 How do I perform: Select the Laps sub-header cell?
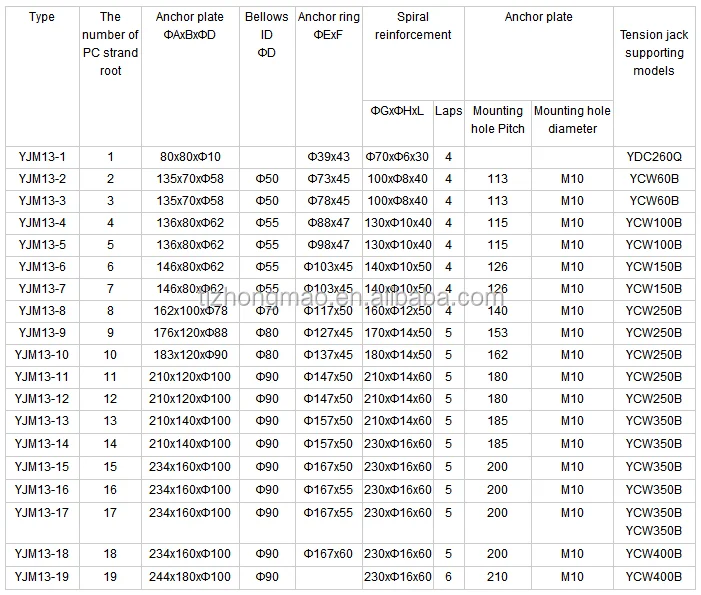(448, 111)
